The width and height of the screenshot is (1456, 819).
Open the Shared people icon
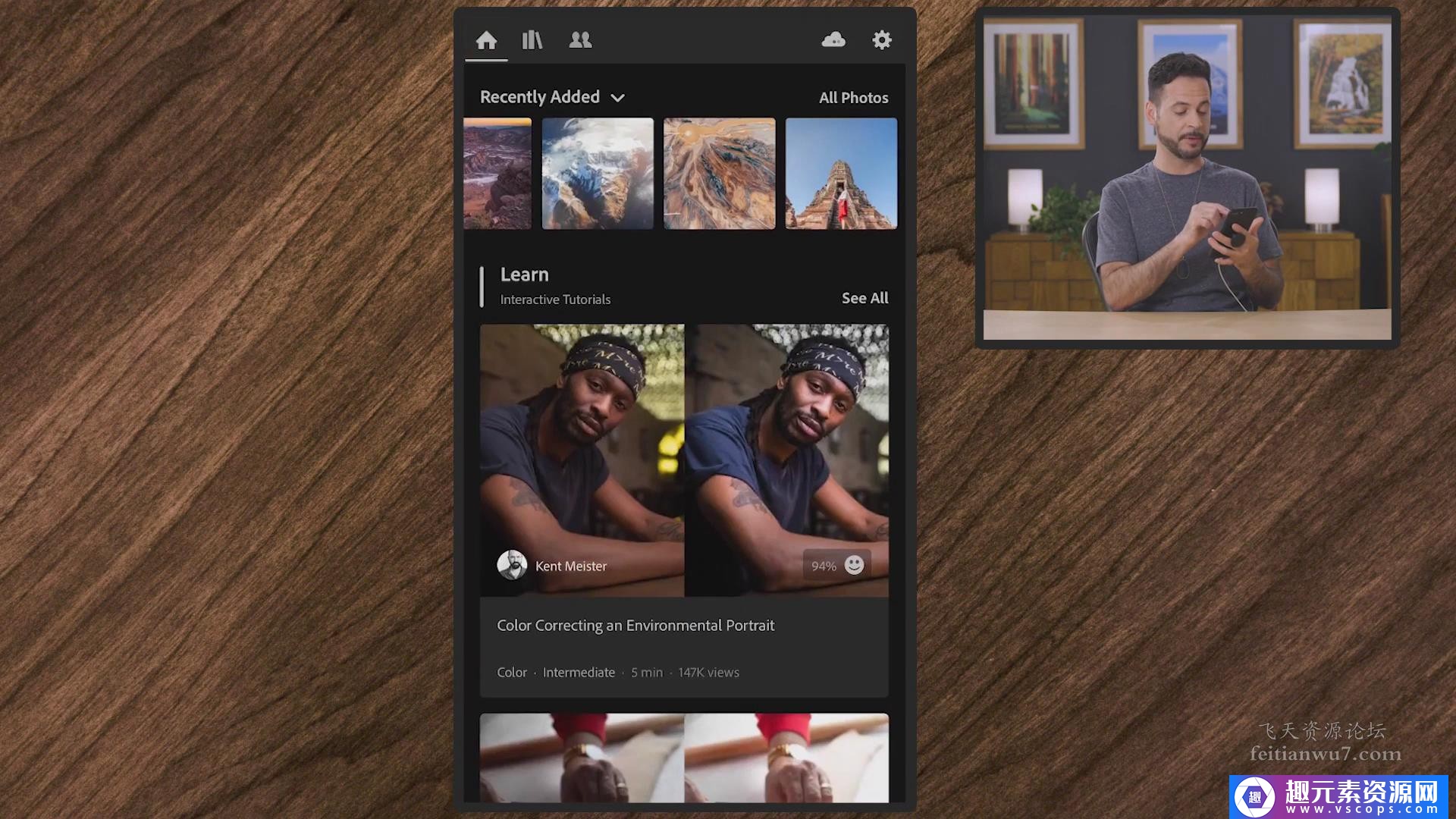[x=580, y=40]
